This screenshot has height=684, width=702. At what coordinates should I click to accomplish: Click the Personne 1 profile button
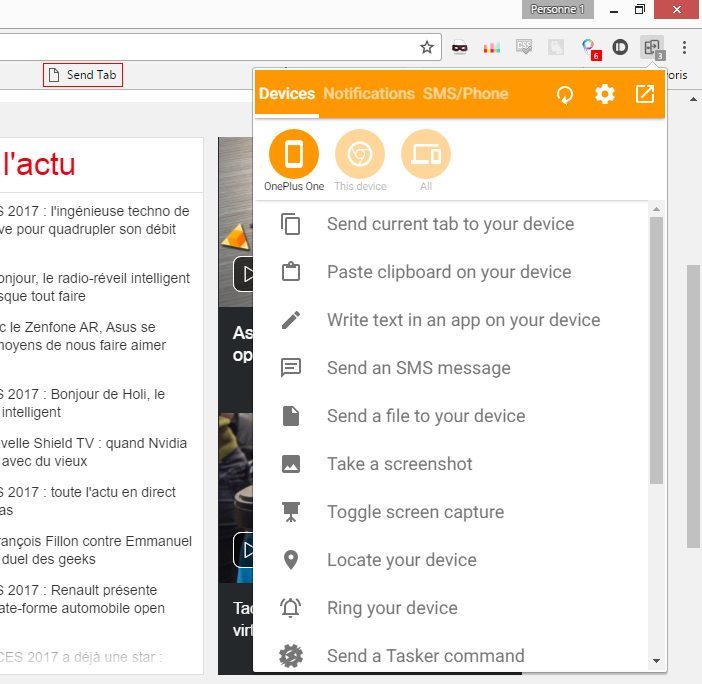[557, 9]
